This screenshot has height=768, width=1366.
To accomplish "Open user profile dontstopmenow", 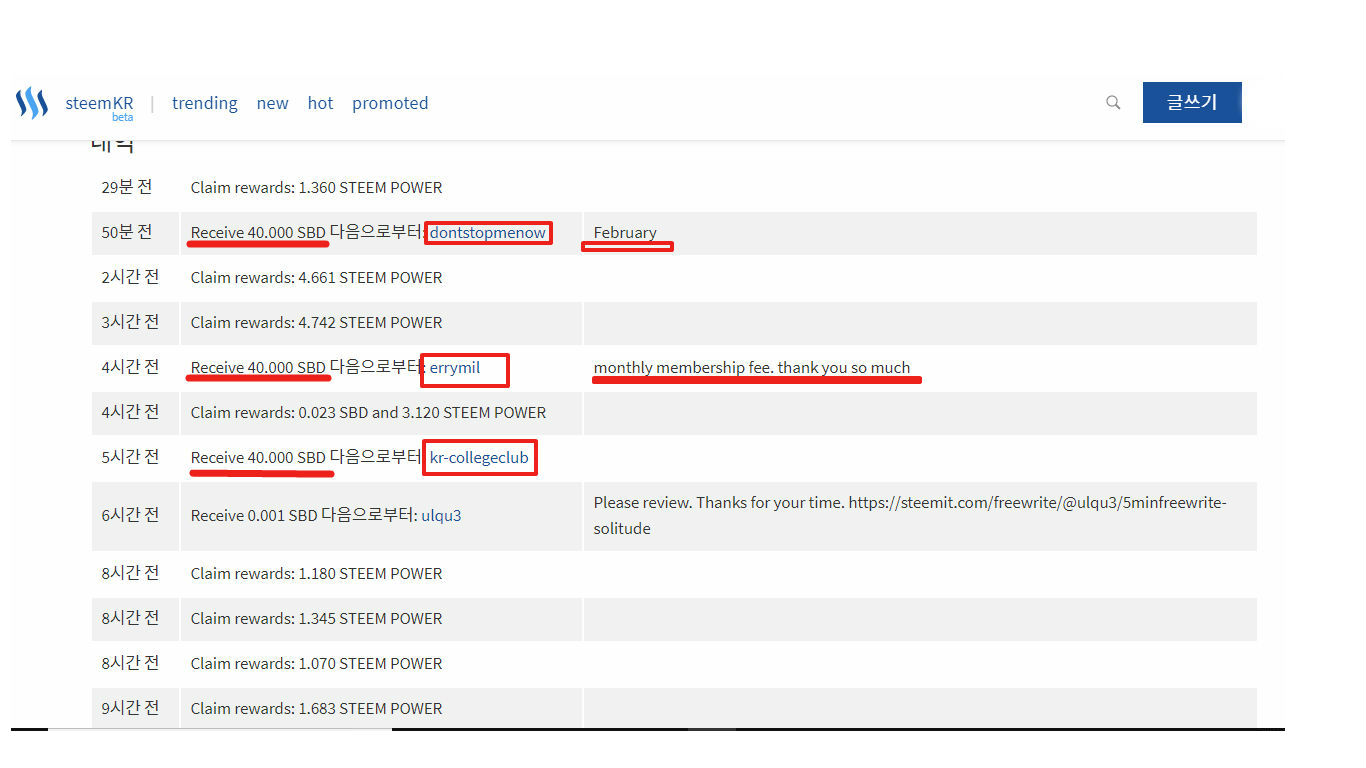I will click(487, 232).
